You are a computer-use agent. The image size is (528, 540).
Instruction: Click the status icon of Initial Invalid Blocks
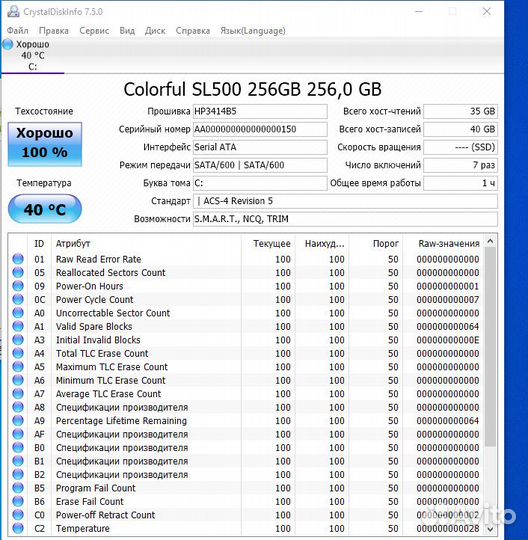pos(18,340)
